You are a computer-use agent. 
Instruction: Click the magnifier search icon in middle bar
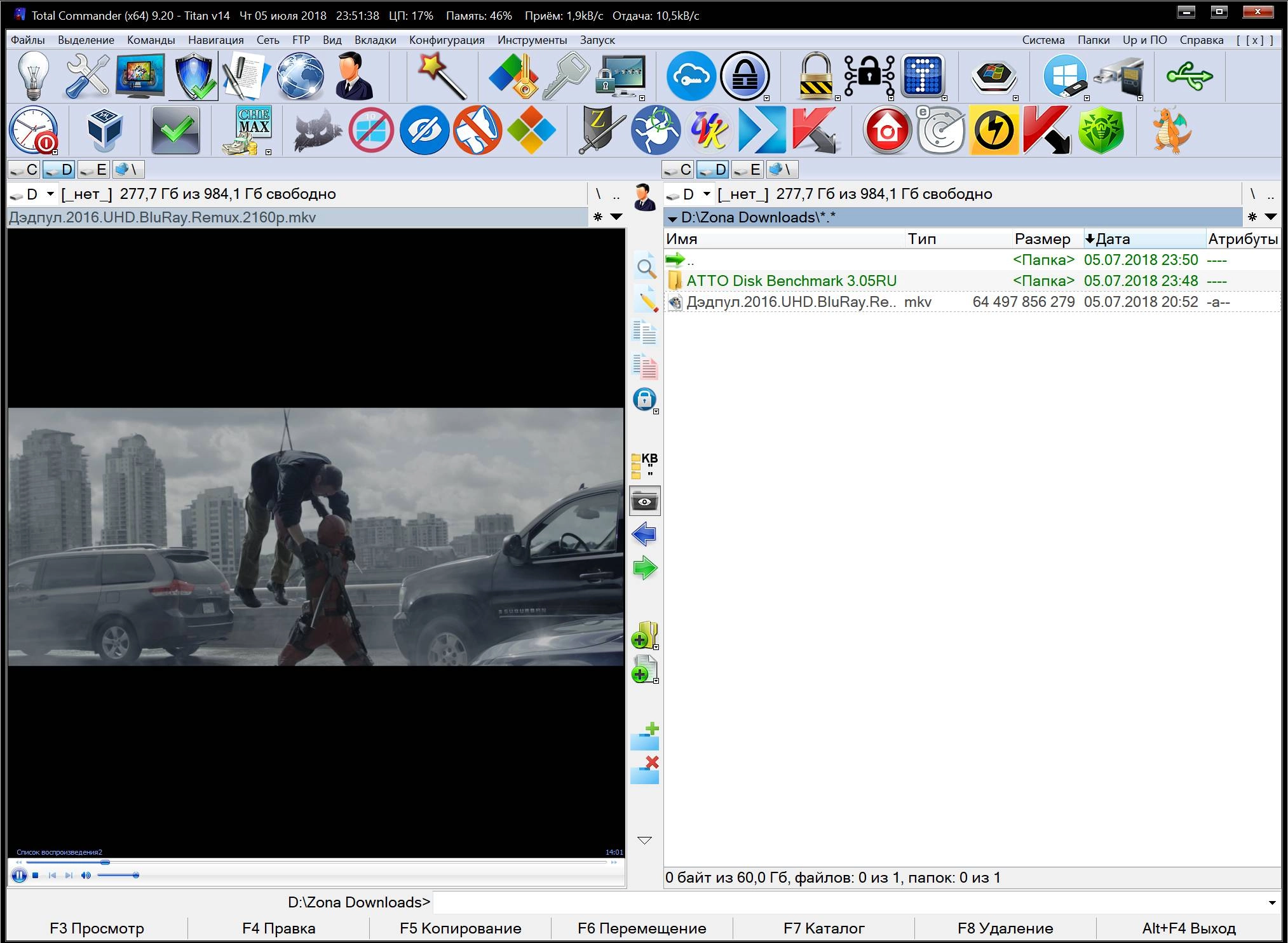coord(645,268)
